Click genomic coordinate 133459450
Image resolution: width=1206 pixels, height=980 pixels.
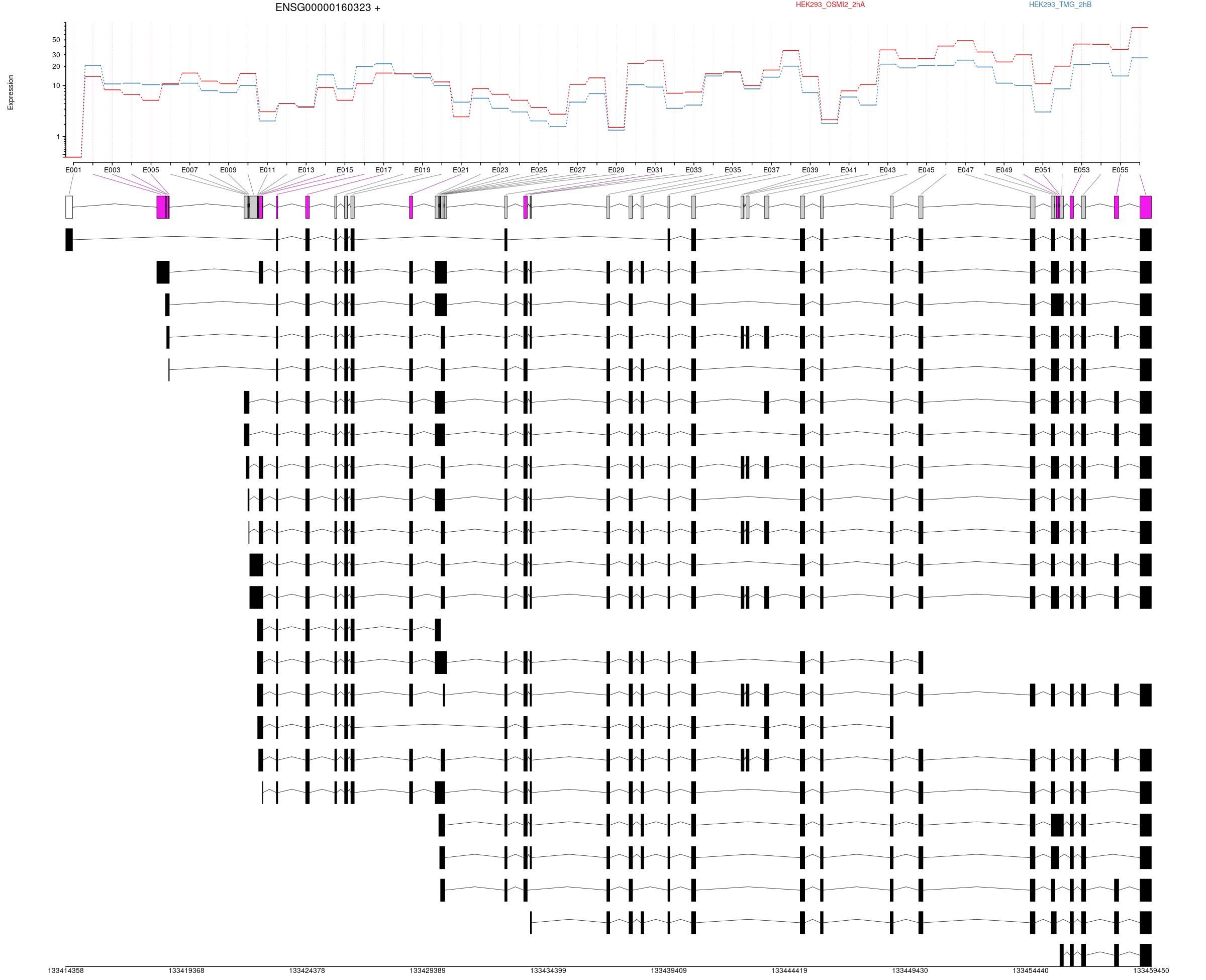pos(1151,971)
